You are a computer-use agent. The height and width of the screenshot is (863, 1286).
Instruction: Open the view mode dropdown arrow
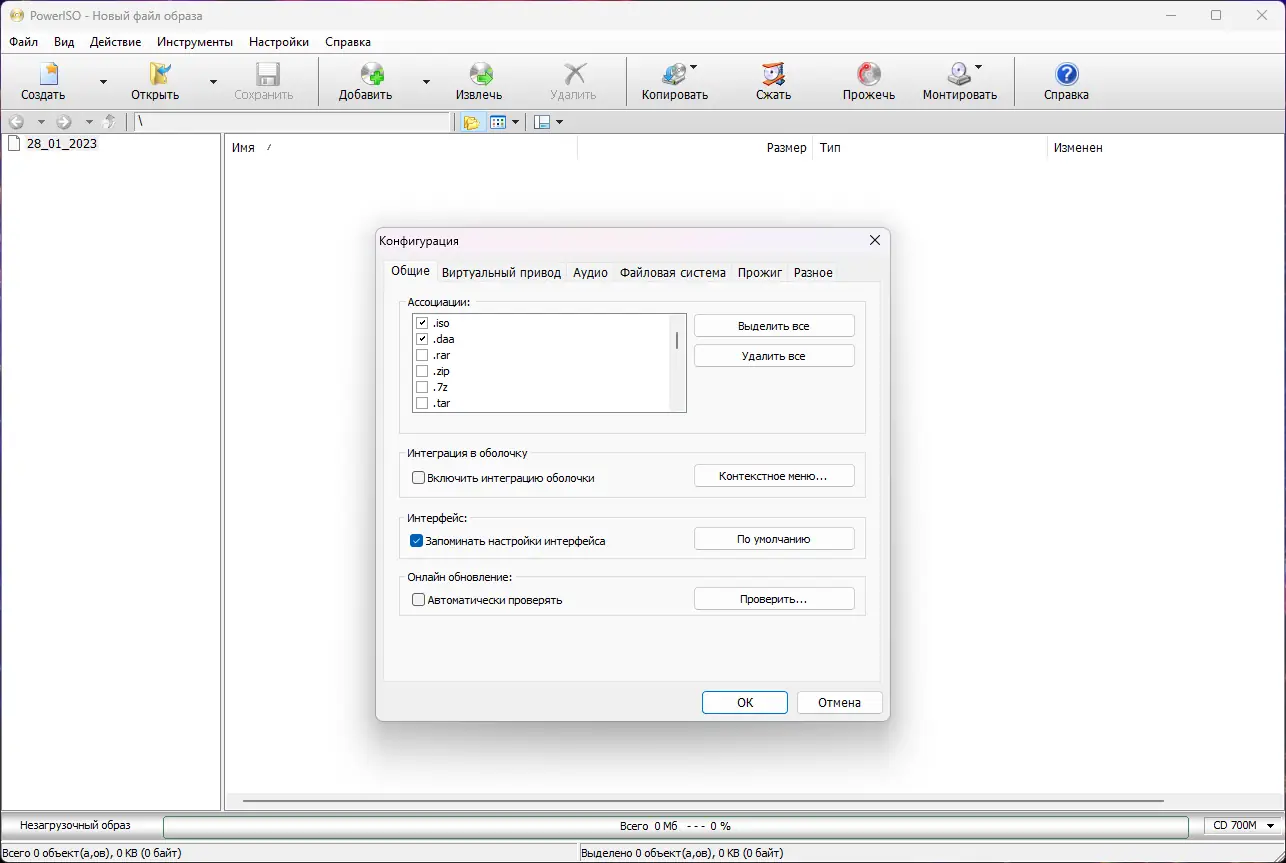[515, 122]
